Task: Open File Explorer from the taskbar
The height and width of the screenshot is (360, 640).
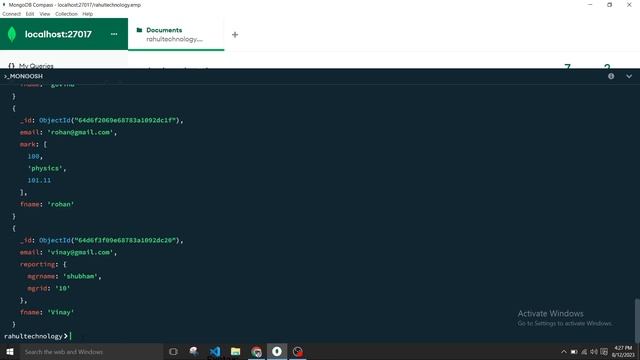Action: click(x=236, y=351)
